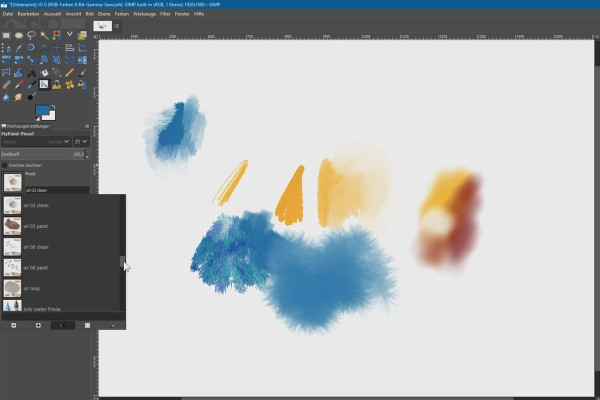Select the Shear tool
Image resolution: width=600 pixels, height=400 pixels.
click(x=44, y=60)
